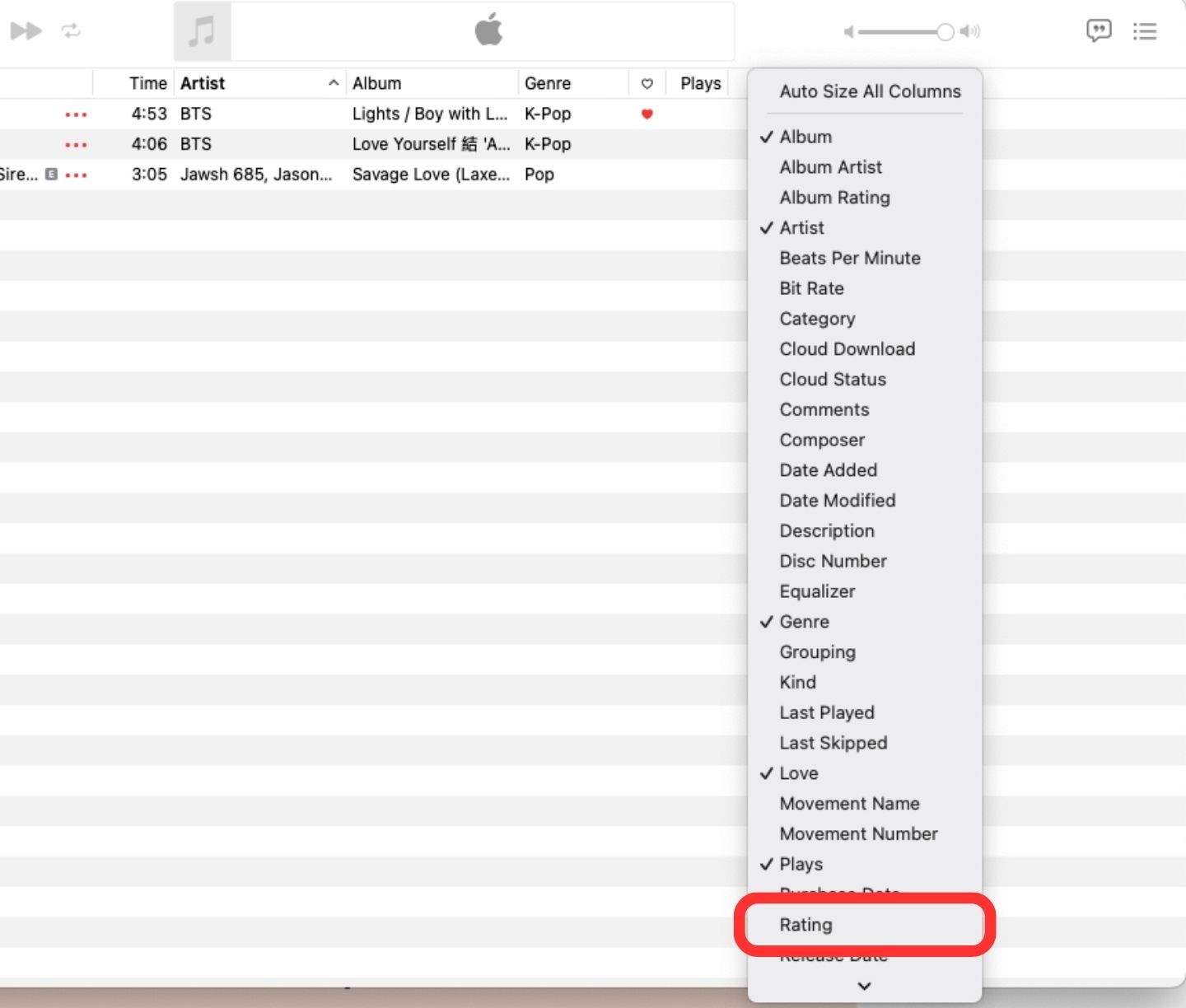Click the loud speaker volume icon
The height and width of the screenshot is (1008, 1186).
click(970, 32)
